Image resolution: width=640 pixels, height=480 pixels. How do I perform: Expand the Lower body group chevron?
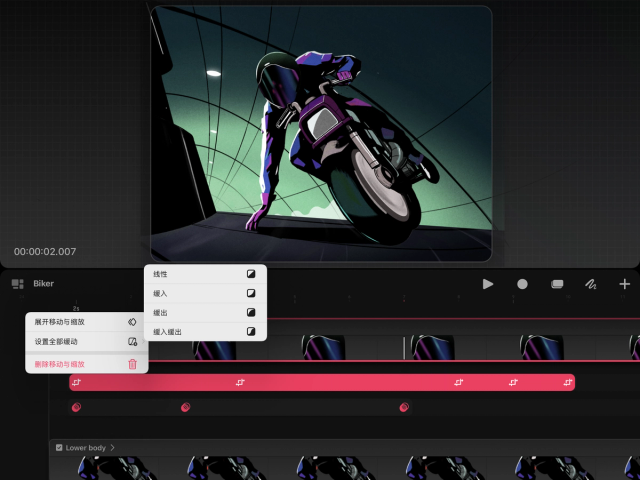[x=112, y=448]
